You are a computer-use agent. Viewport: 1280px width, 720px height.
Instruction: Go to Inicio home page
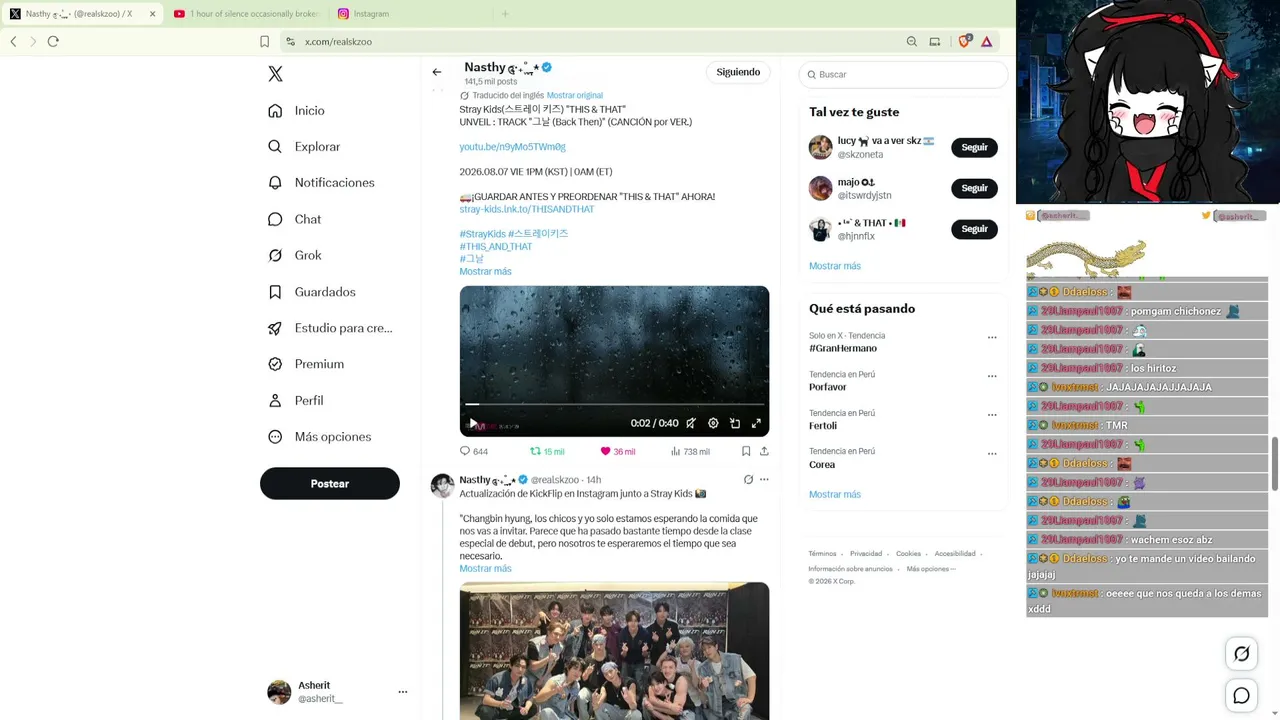point(297,111)
